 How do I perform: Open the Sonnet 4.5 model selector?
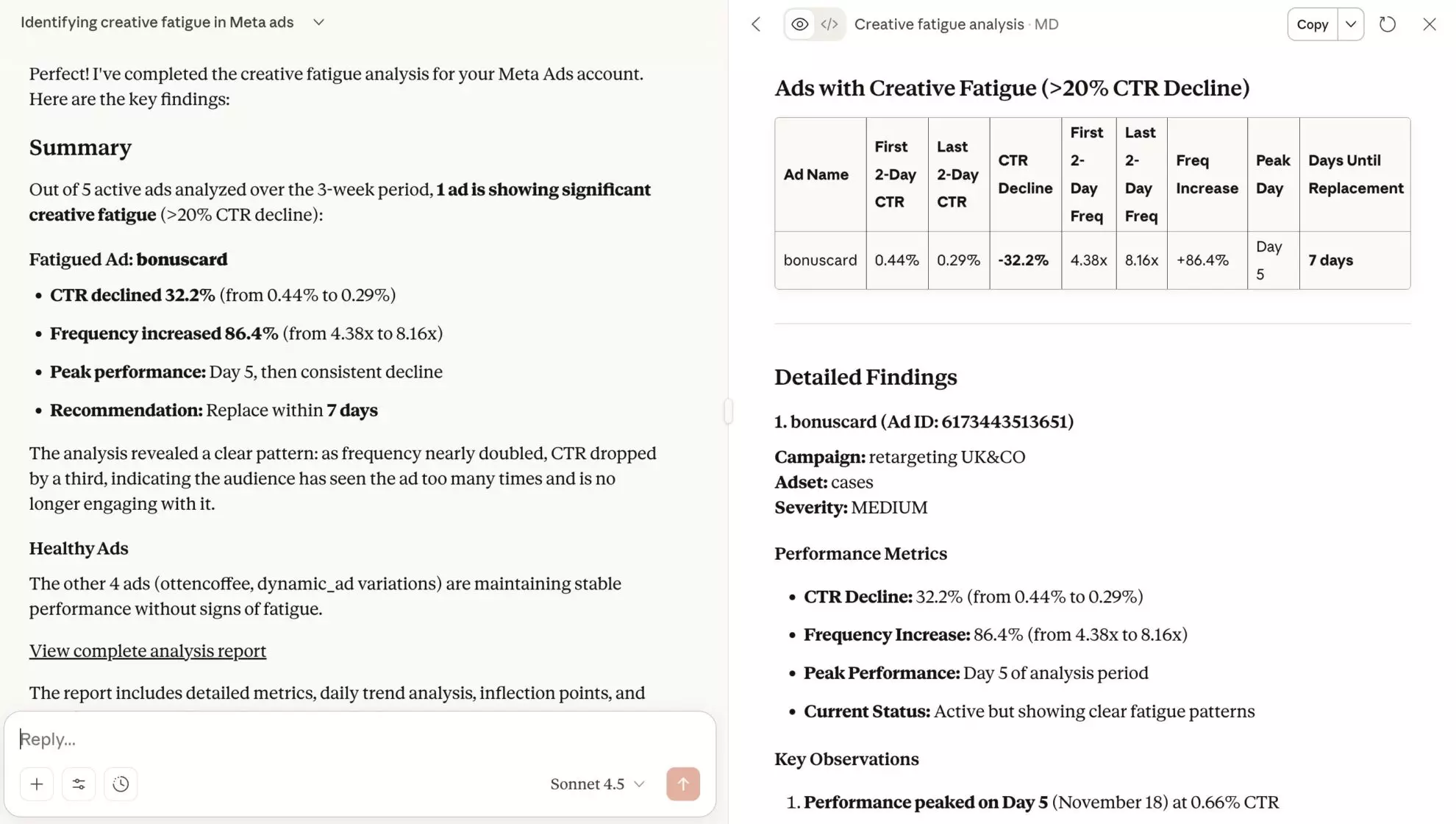[x=597, y=784]
